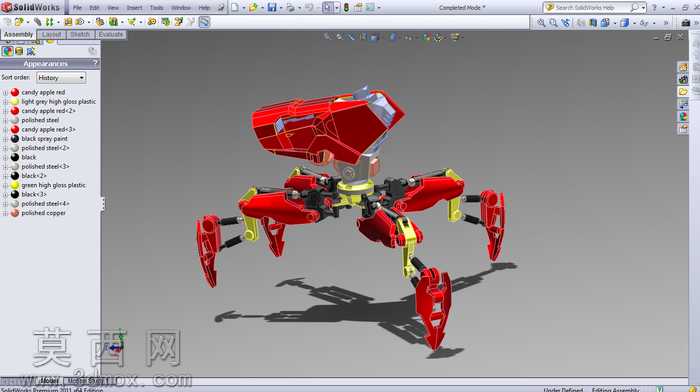700x392 pixels.
Task: Open the Scene, Lights and Cameras icon
Action: pyautogui.click(x=31, y=51)
